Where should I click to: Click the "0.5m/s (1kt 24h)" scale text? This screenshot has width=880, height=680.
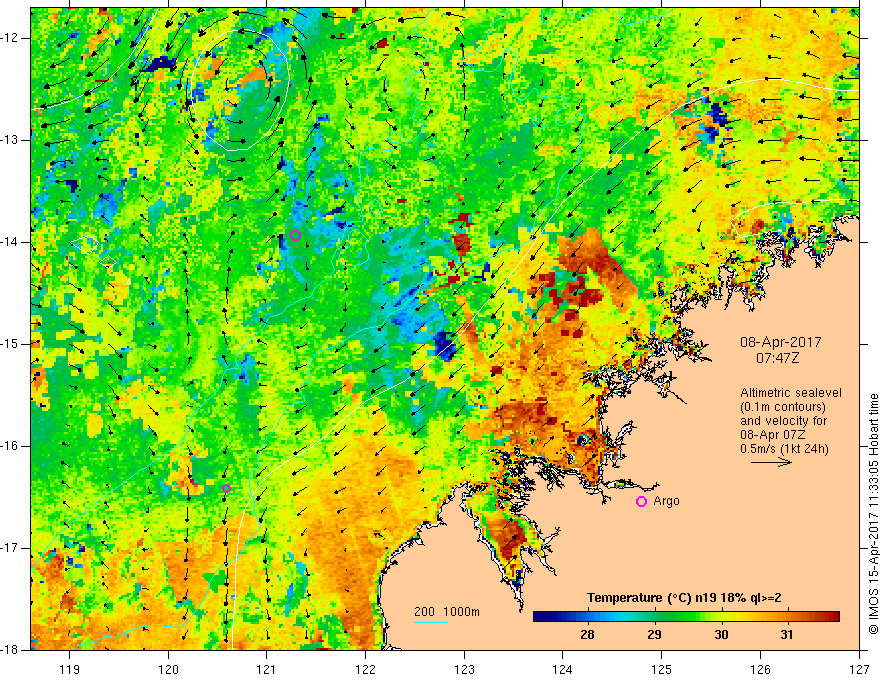click(x=784, y=449)
